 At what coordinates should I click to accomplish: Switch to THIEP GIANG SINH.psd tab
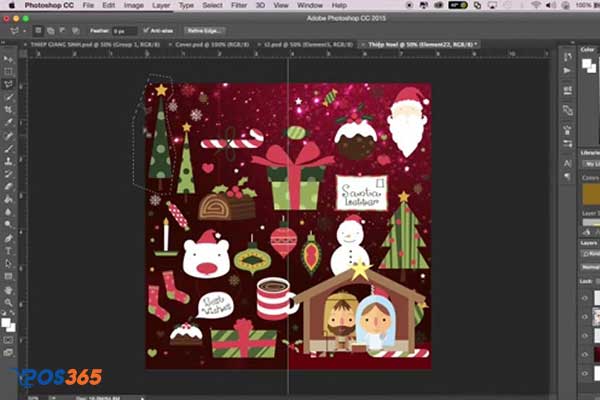click(x=95, y=44)
